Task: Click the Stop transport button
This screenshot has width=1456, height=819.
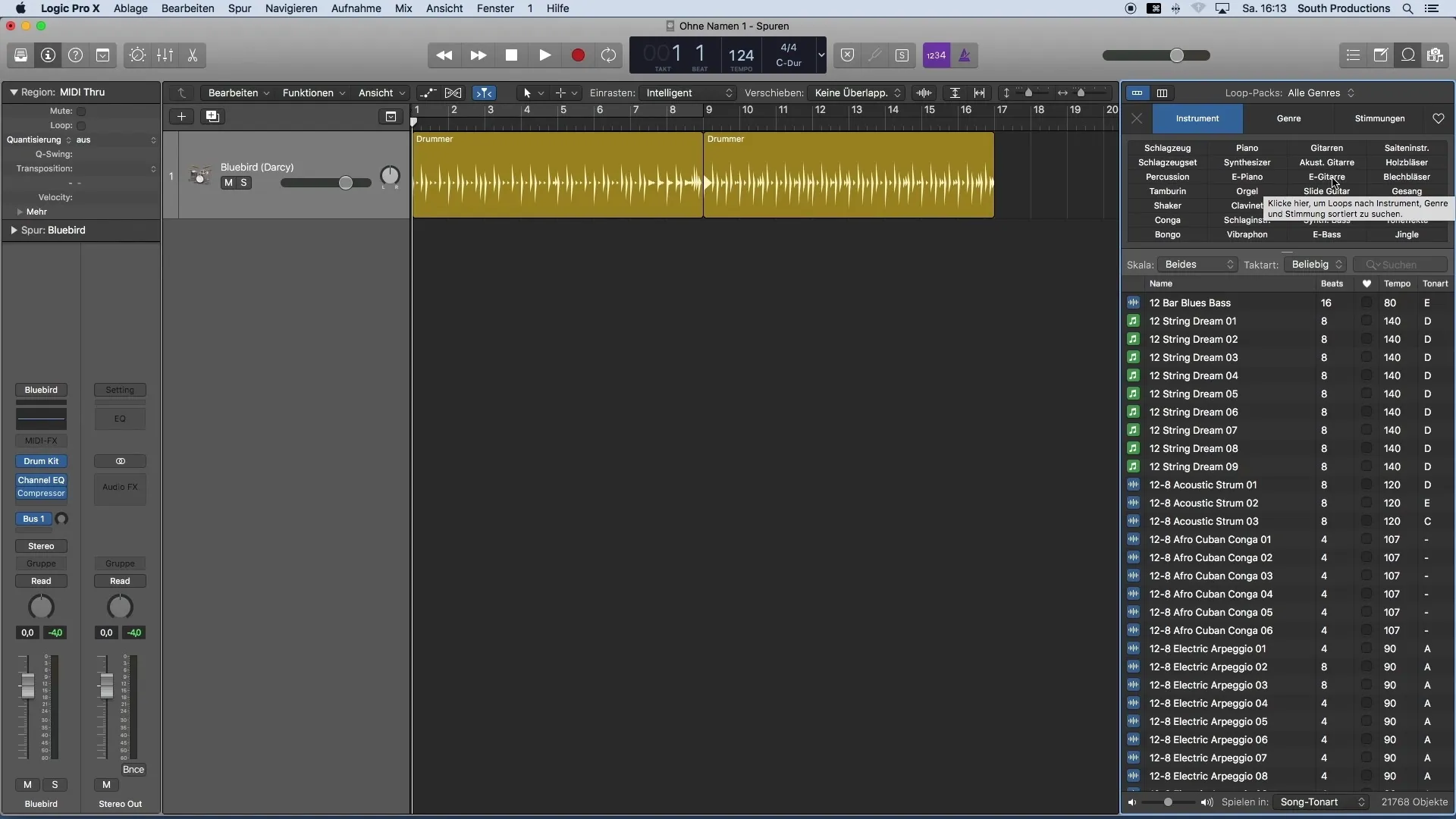Action: (511, 55)
